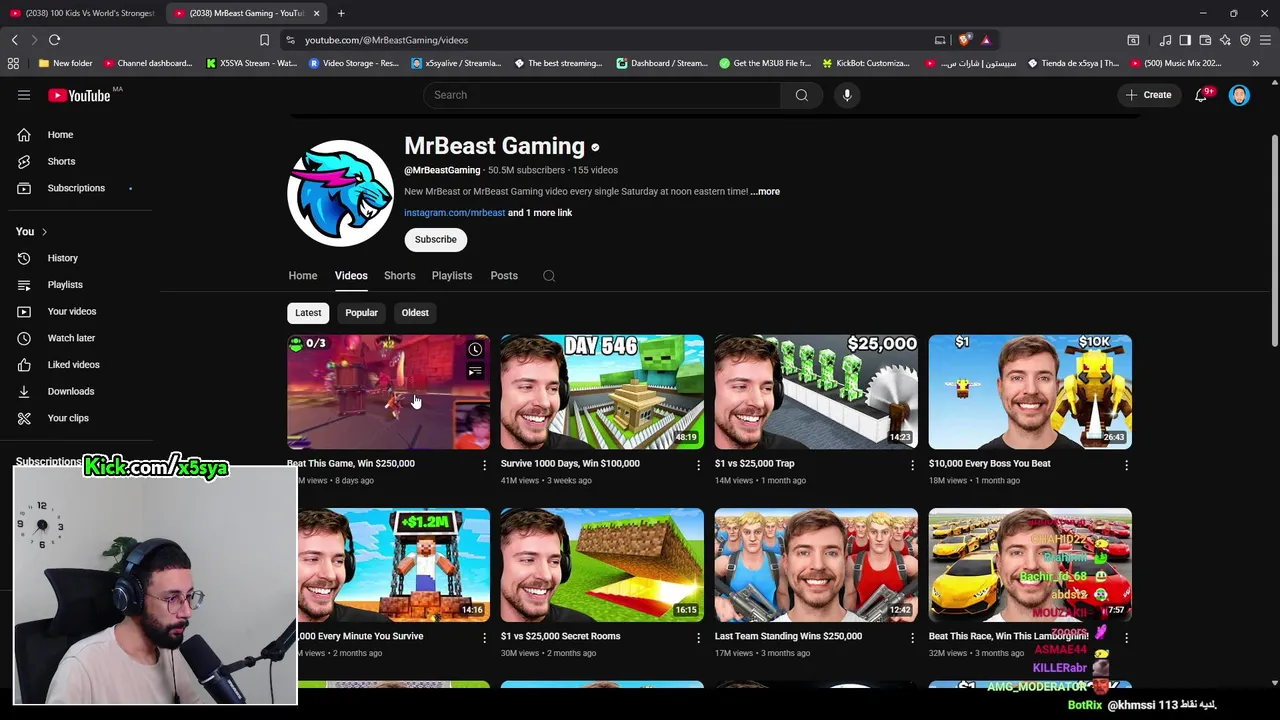Viewport: 1280px width, 720px height.
Task: Open Last Team Standing Wins $250,000 title
Action: [788, 636]
